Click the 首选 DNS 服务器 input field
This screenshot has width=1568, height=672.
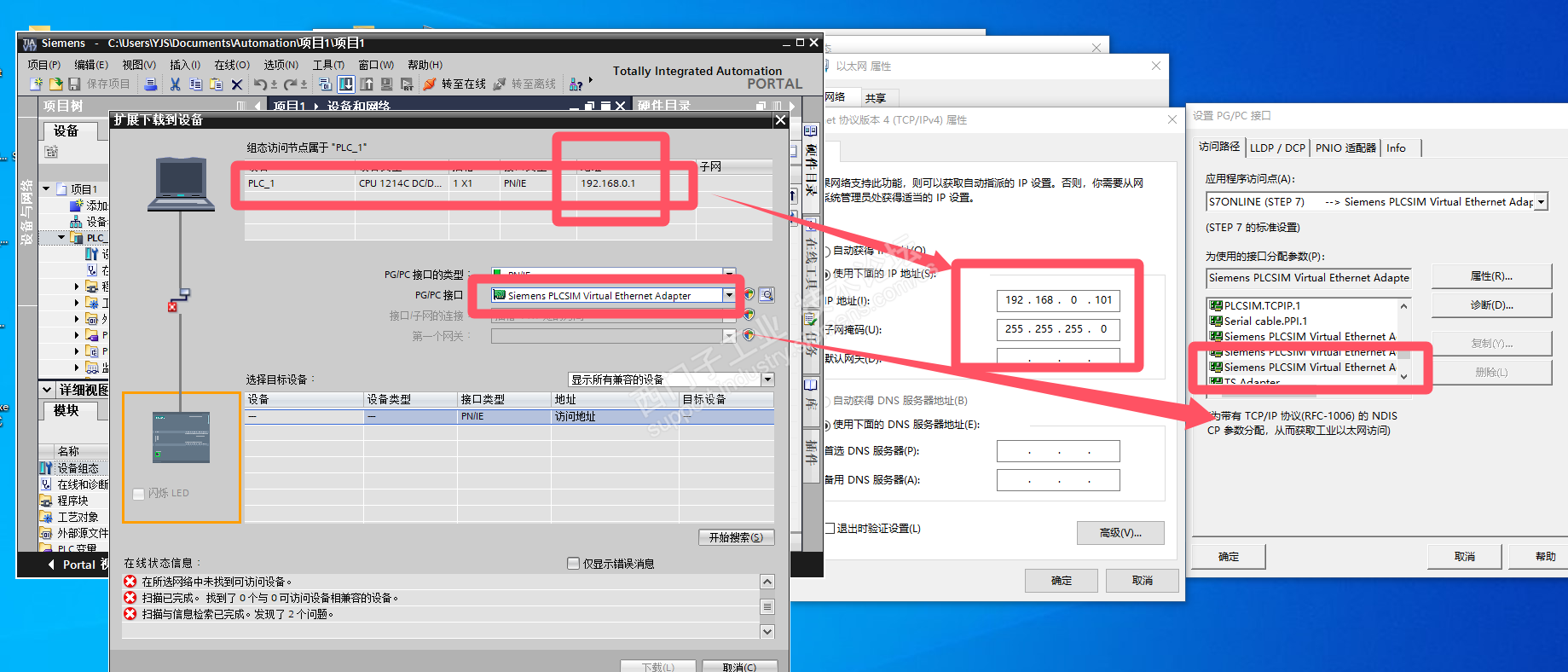coord(1058,451)
